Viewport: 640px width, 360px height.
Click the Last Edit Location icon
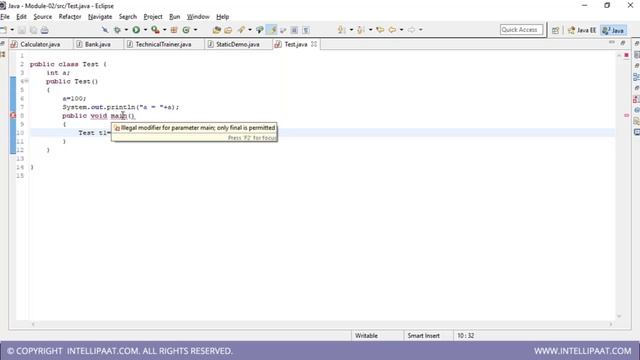click(380, 30)
